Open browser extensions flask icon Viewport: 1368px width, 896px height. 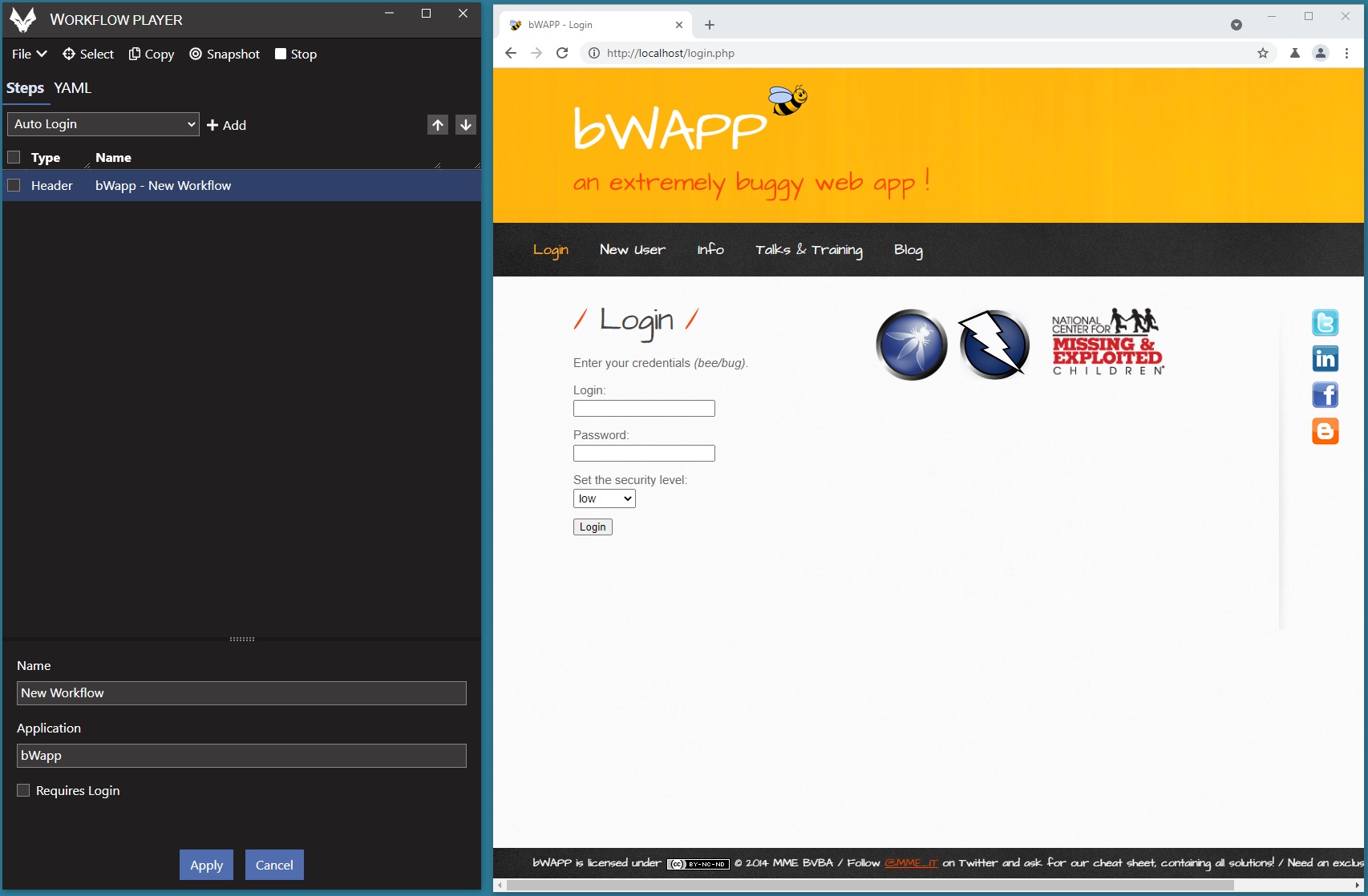pyautogui.click(x=1294, y=53)
